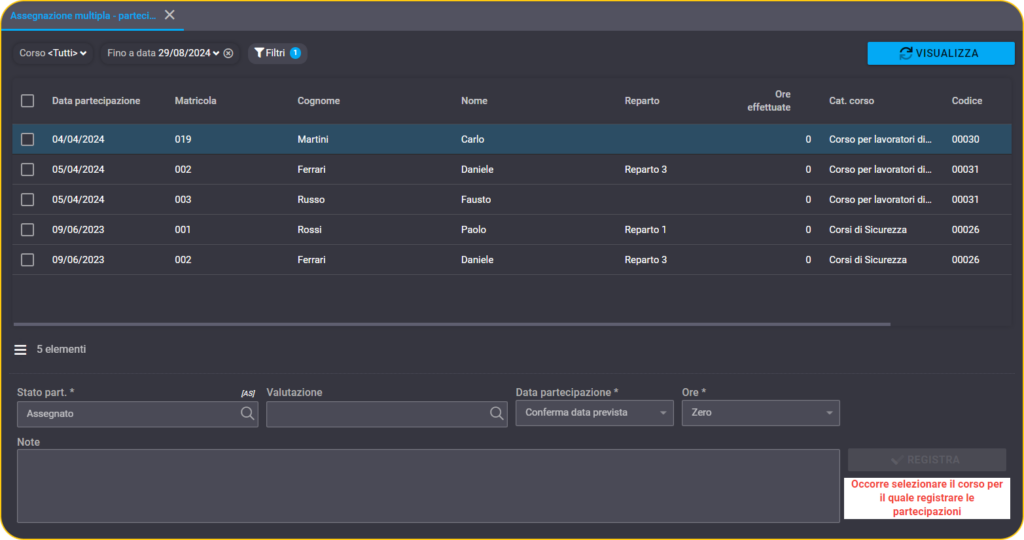The width and height of the screenshot is (1024, 540).
Task: Open the hamburger list menu beside '5 elementi'
Action: tap(20, 350)
